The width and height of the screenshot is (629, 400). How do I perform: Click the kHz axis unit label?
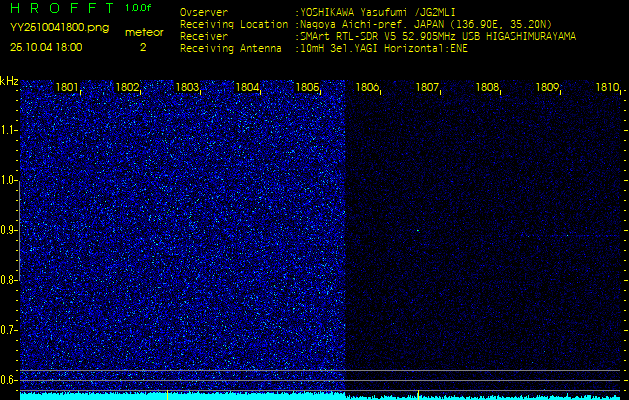tap(9, 81)
